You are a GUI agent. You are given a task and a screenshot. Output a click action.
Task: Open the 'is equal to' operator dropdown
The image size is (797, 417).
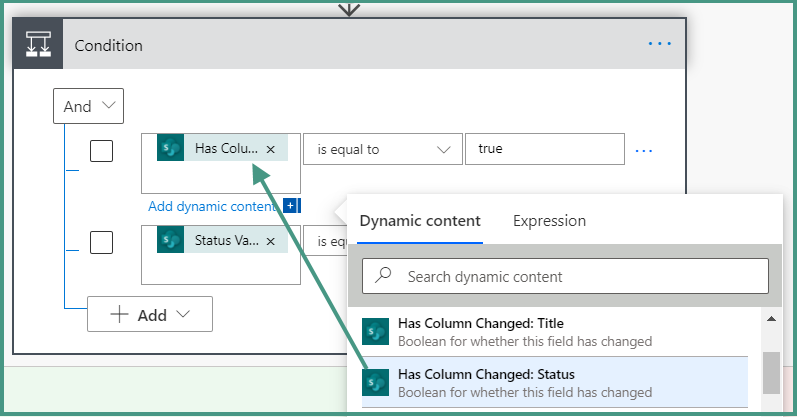click(382, 149)
